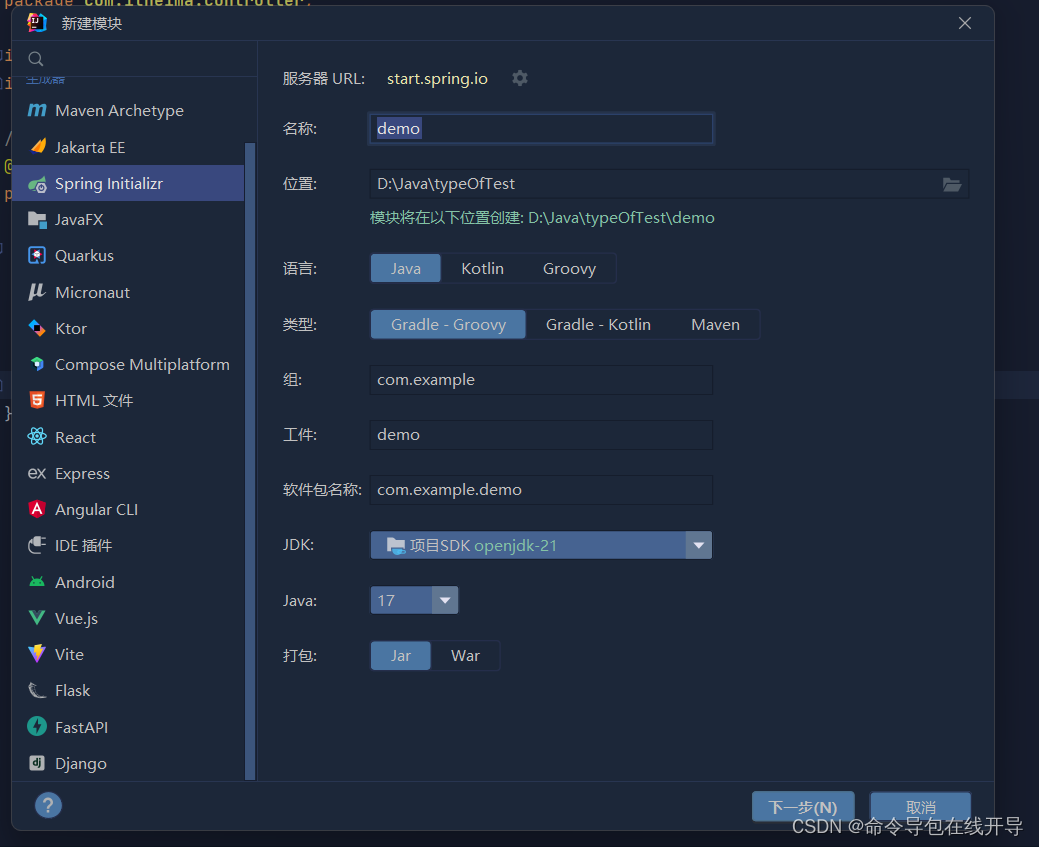Click the name input field
Screen dimensions: 1039x847
tap(541, 129)
